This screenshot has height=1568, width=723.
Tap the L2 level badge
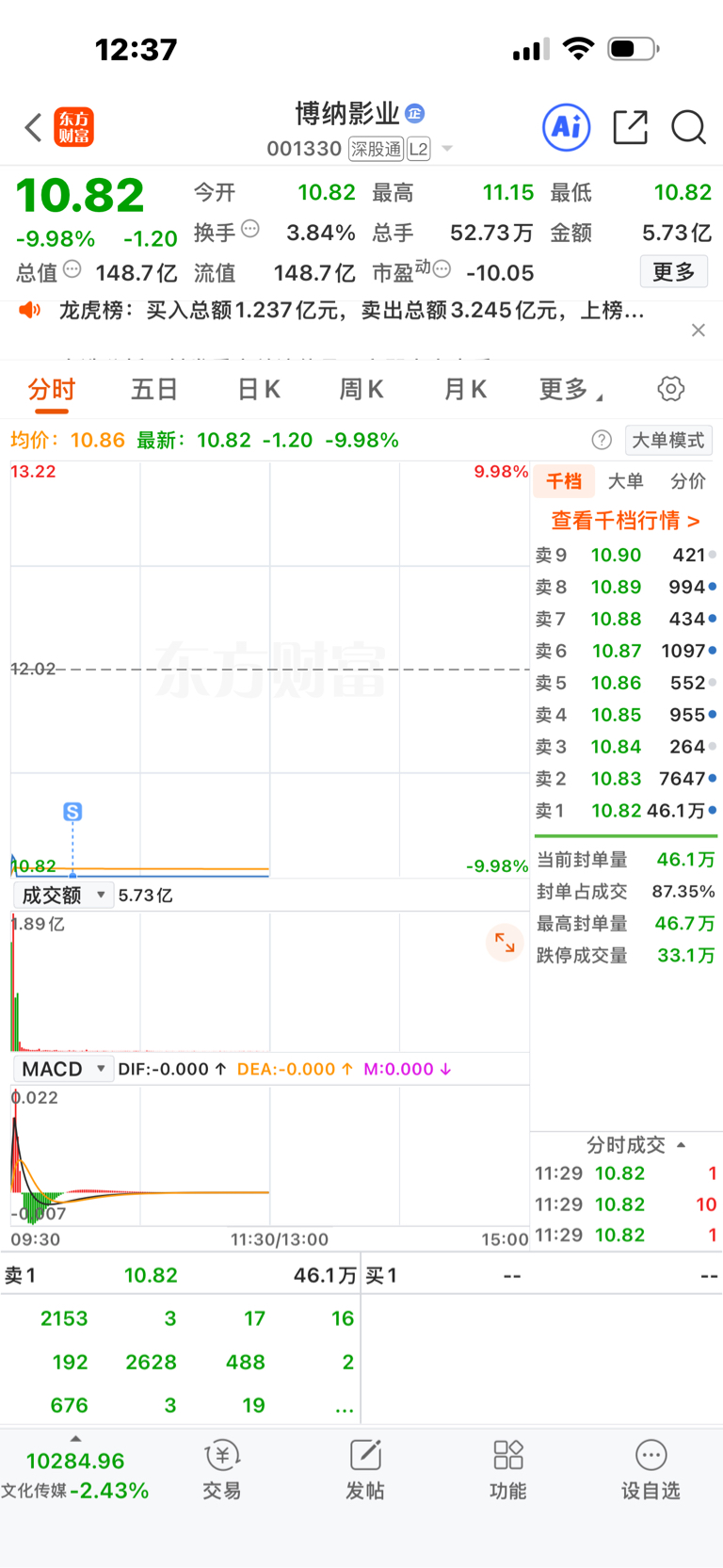[x=419, y=149]
